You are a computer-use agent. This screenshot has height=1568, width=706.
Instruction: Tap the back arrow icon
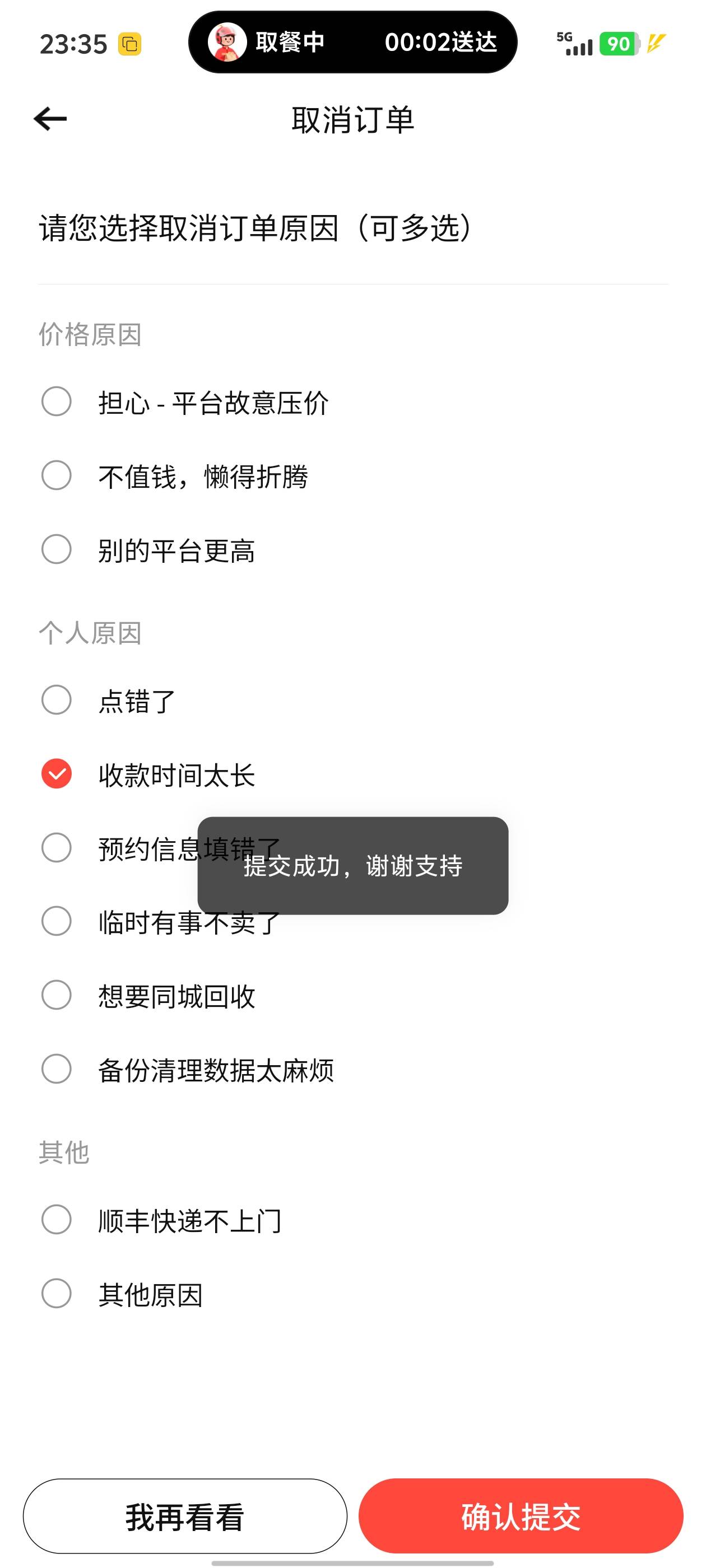pyautogui.click(x=50, y=119)
